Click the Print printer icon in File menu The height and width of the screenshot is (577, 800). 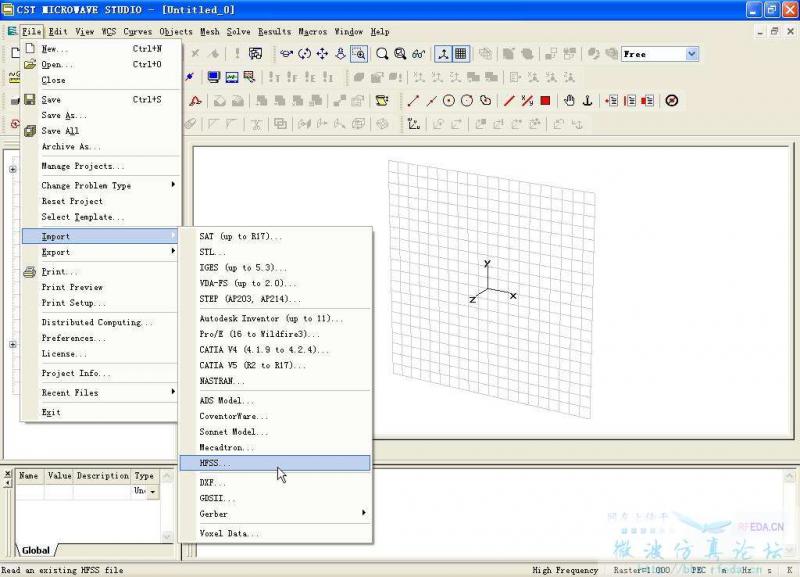pyautogui.click(x=30, y=272)
